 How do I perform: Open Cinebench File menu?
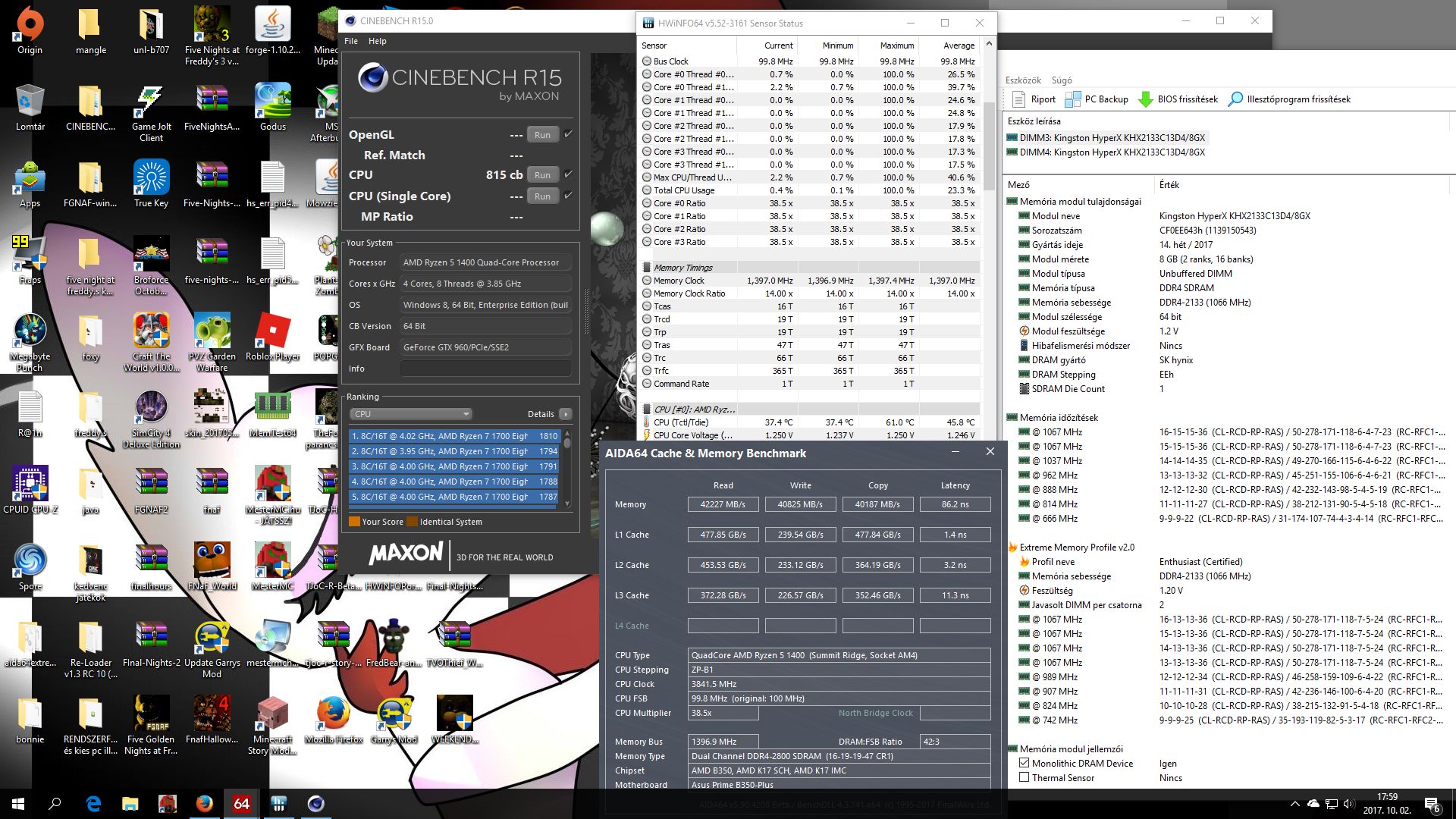351,41
